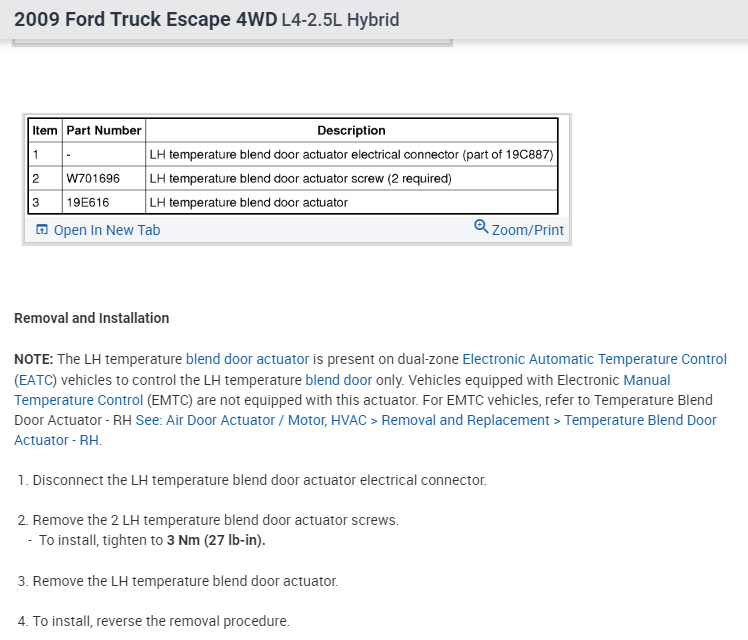This screenshot has width=748, height=640.
Task: Click the Open In New Tab icon
Action: [x=42, y=230]
